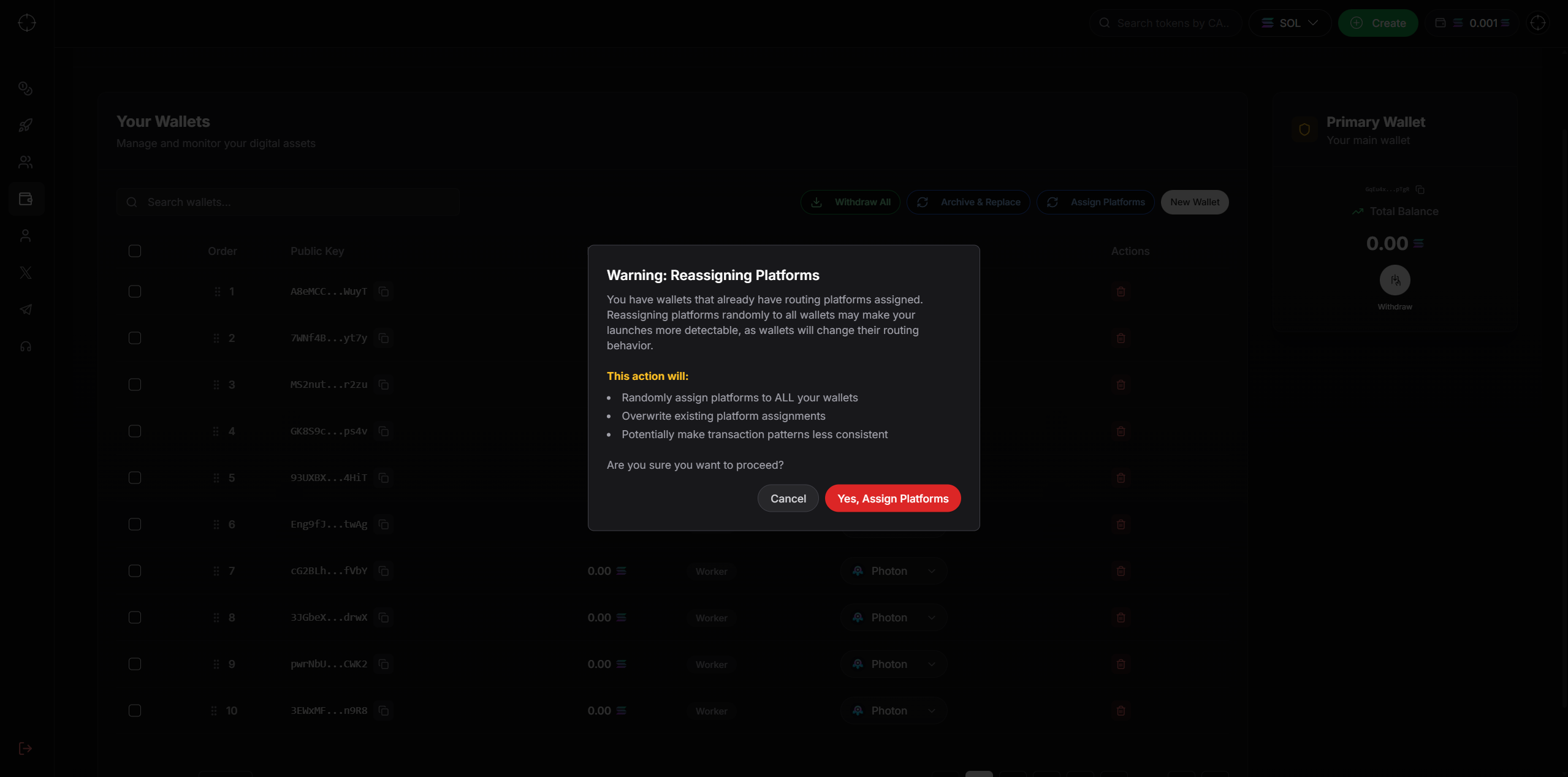The image size is (1568, 777).
Task: Open the SOL chain dropdown
Action: 1290,23
